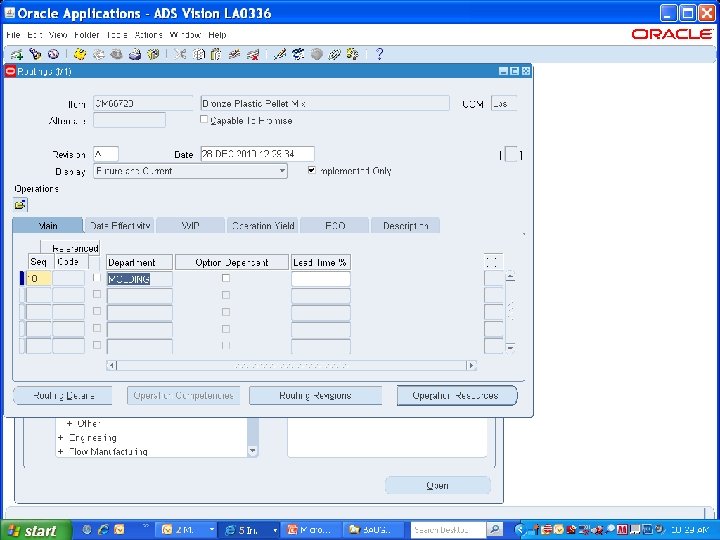Check Option Dependent box in second operations row
The image size is (720, 540).
[x=226, y=295]
